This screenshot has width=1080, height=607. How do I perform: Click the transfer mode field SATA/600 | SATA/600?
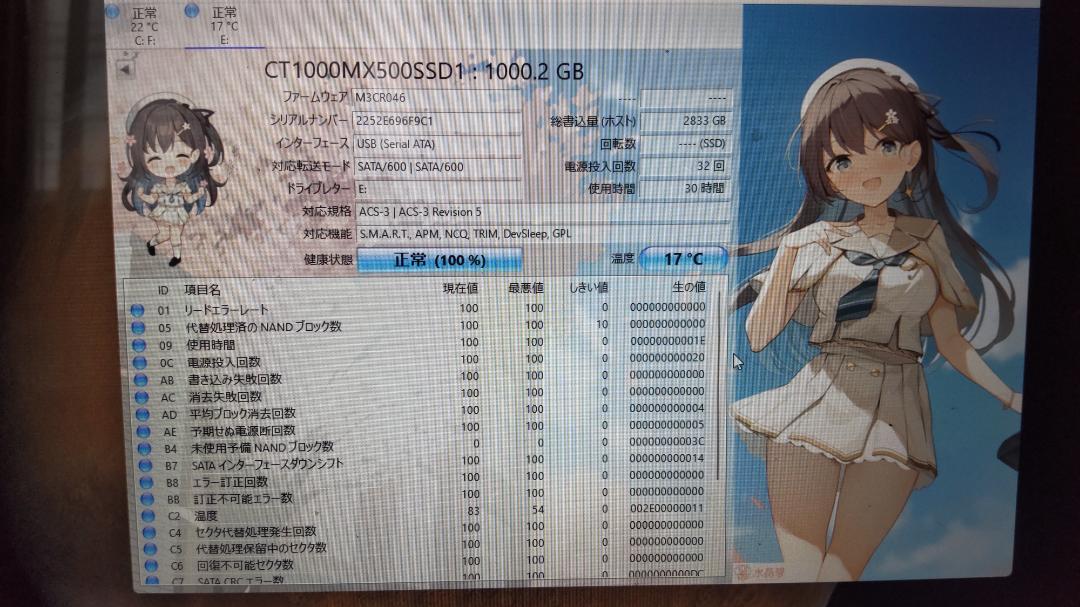(437, 167)
